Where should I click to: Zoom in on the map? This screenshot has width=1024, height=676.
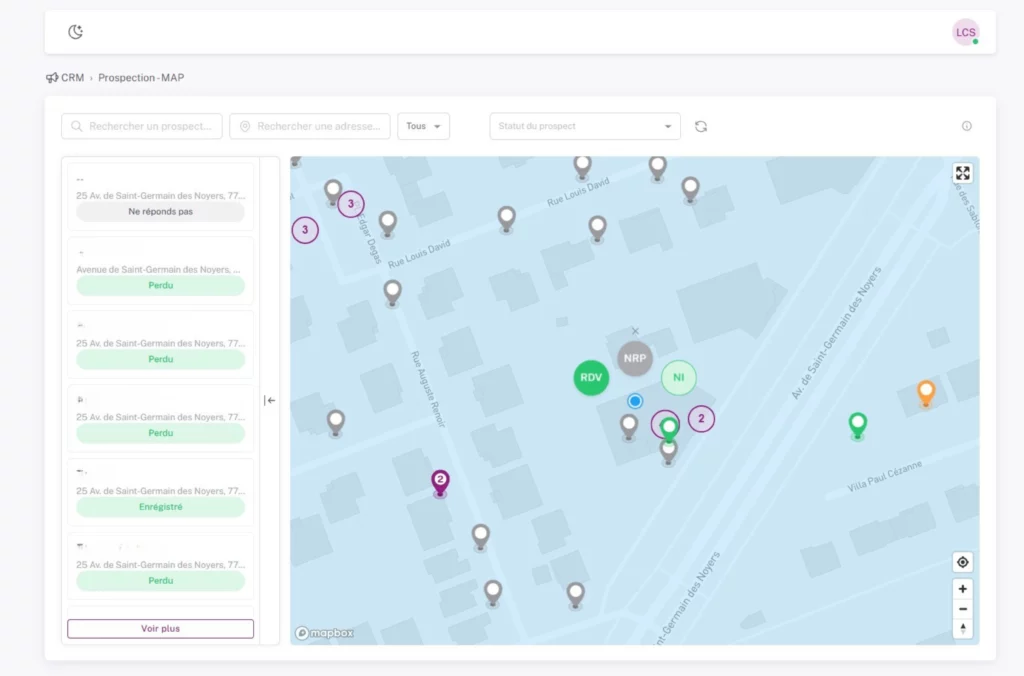click(962, 589)
